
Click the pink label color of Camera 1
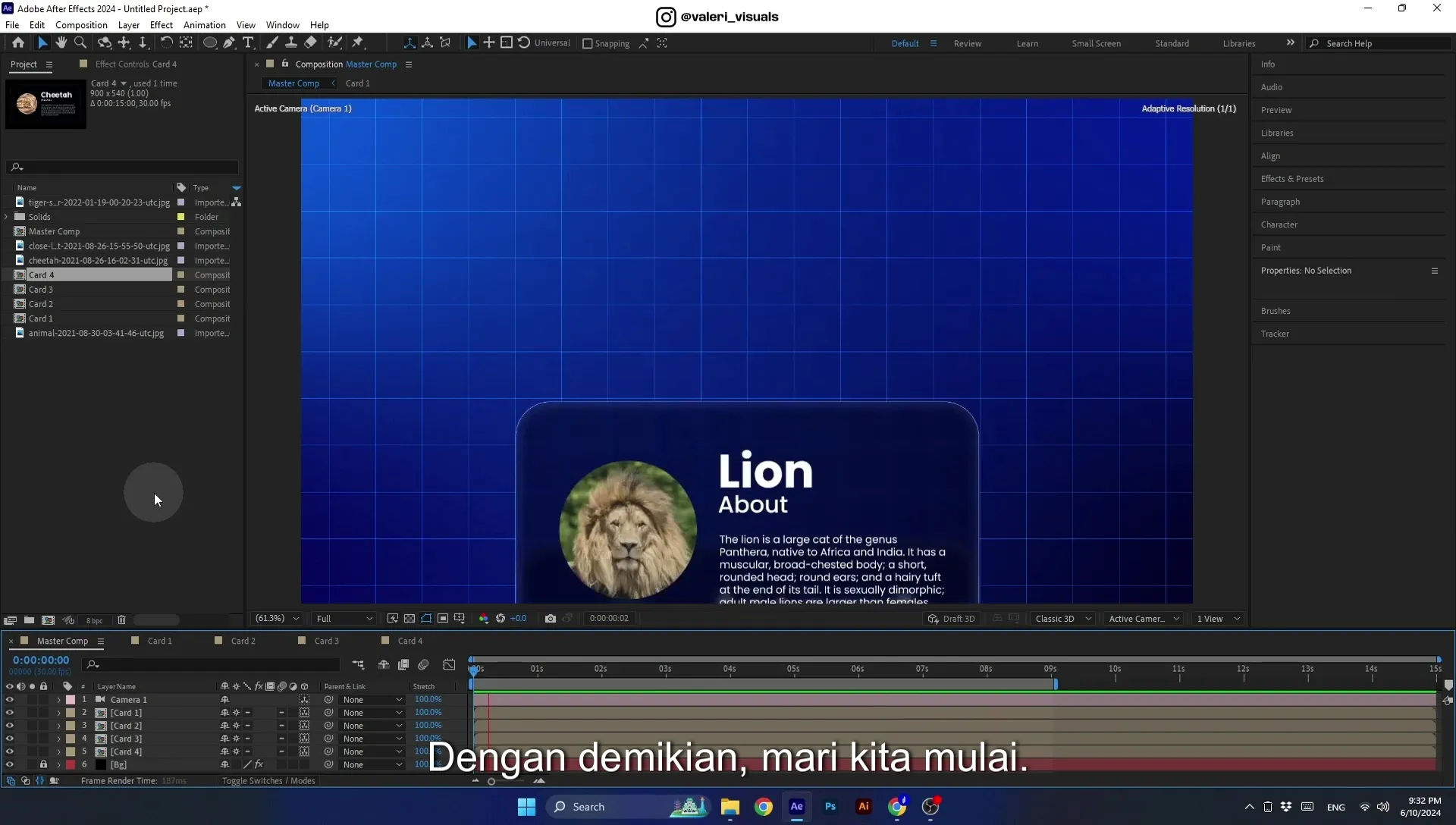(x=71, y=700)
